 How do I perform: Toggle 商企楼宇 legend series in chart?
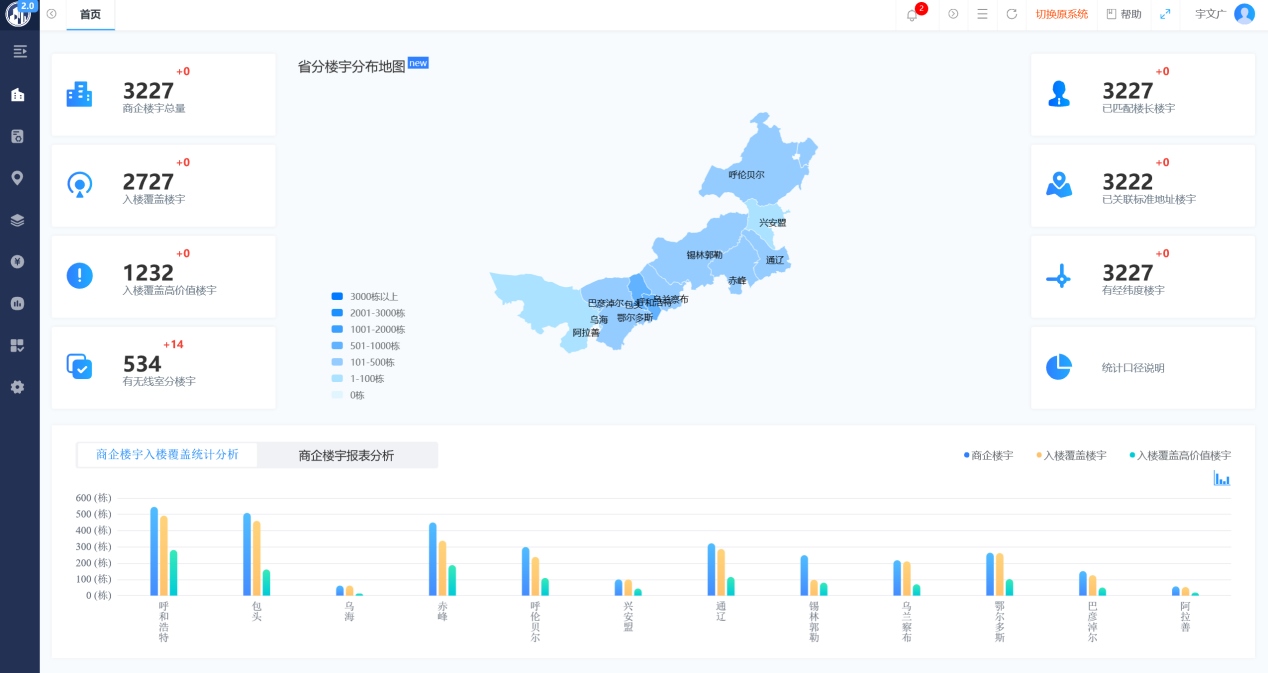click(x=988, y=455)
